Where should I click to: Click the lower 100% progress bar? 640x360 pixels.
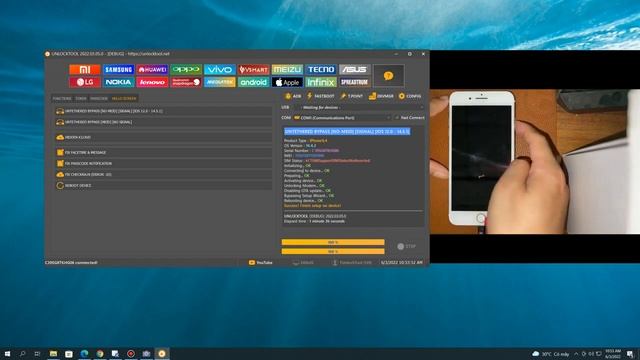[x=333, y=251]
